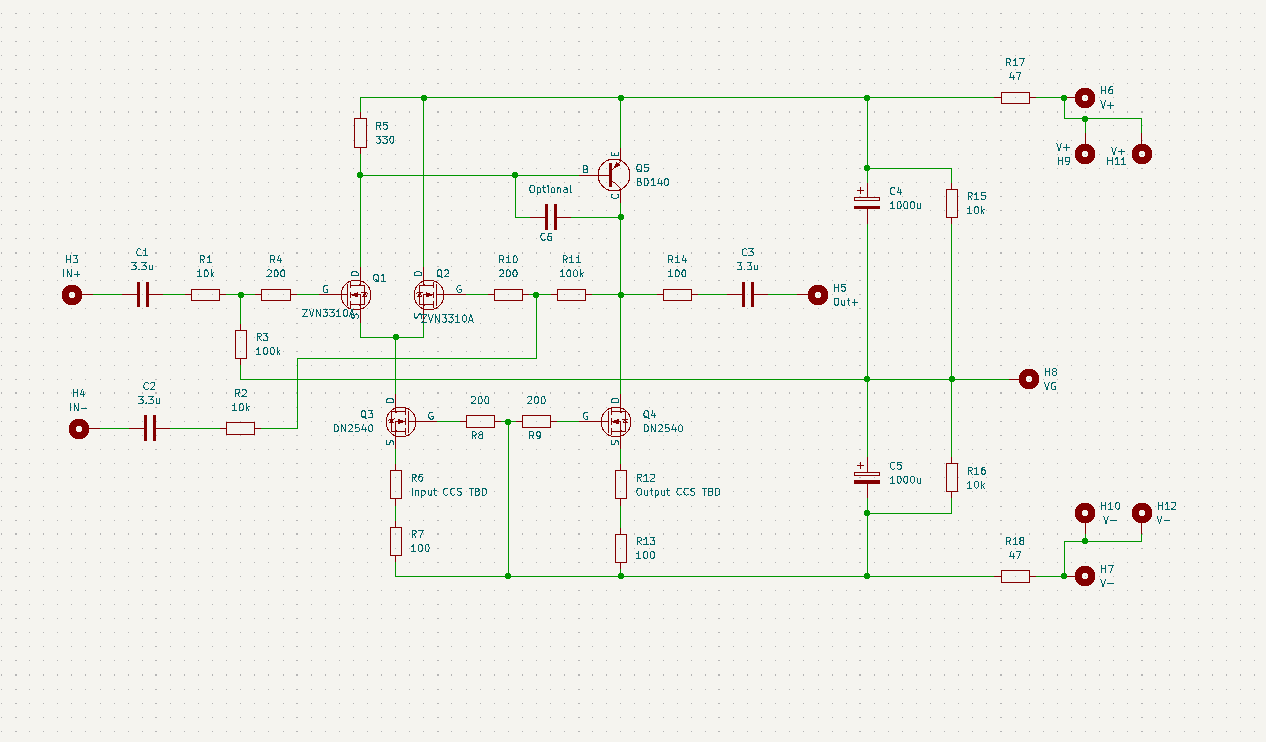Select the Q2 MOSFET symbol

pos(427,295)
